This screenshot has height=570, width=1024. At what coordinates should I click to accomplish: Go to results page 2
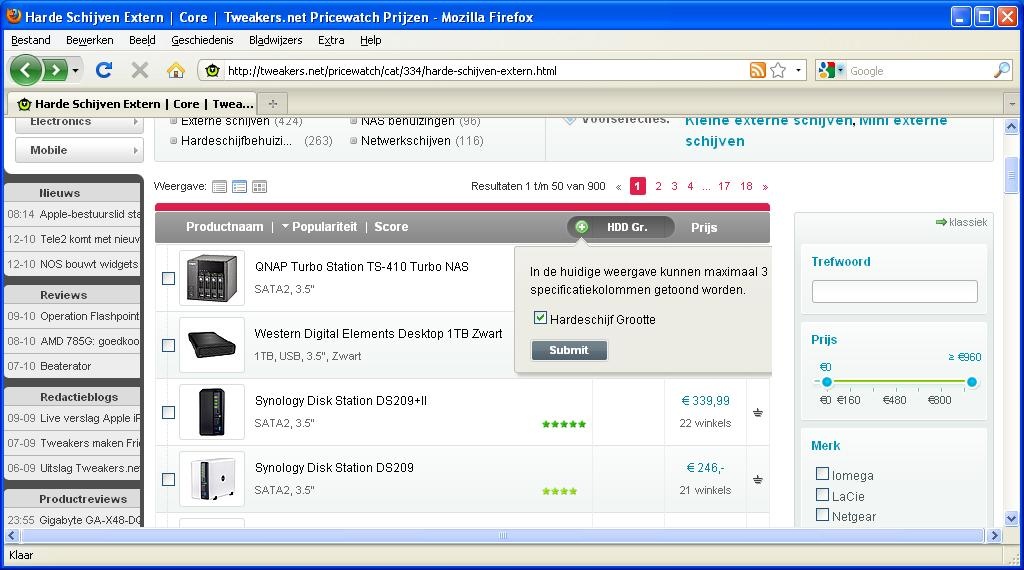pyautogui.click(x=658, y=186)
